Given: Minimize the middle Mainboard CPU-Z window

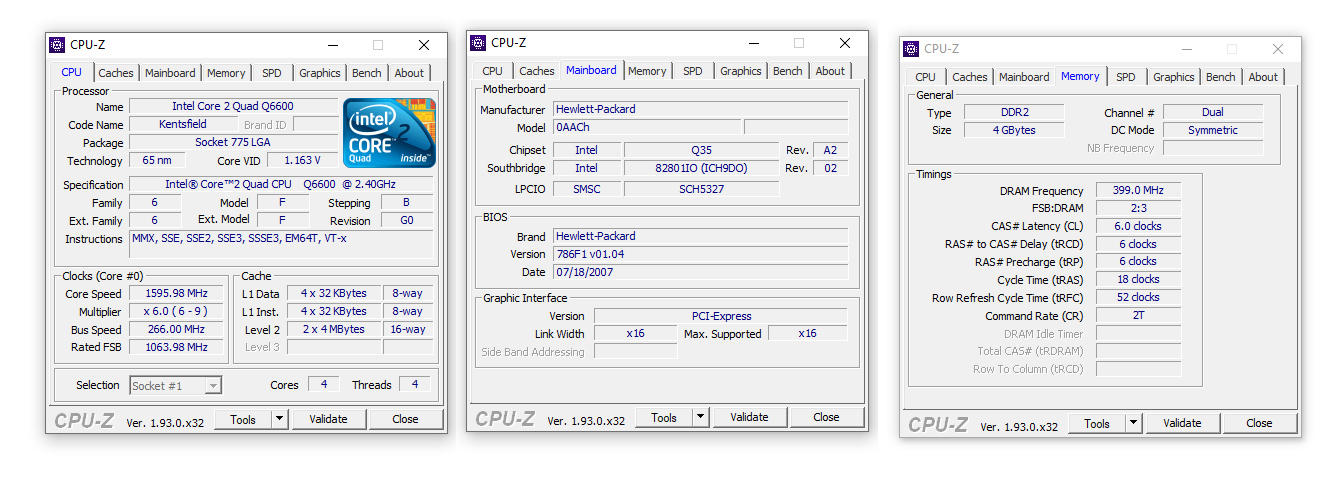Looking at the screenshot, I should (753, 43).
